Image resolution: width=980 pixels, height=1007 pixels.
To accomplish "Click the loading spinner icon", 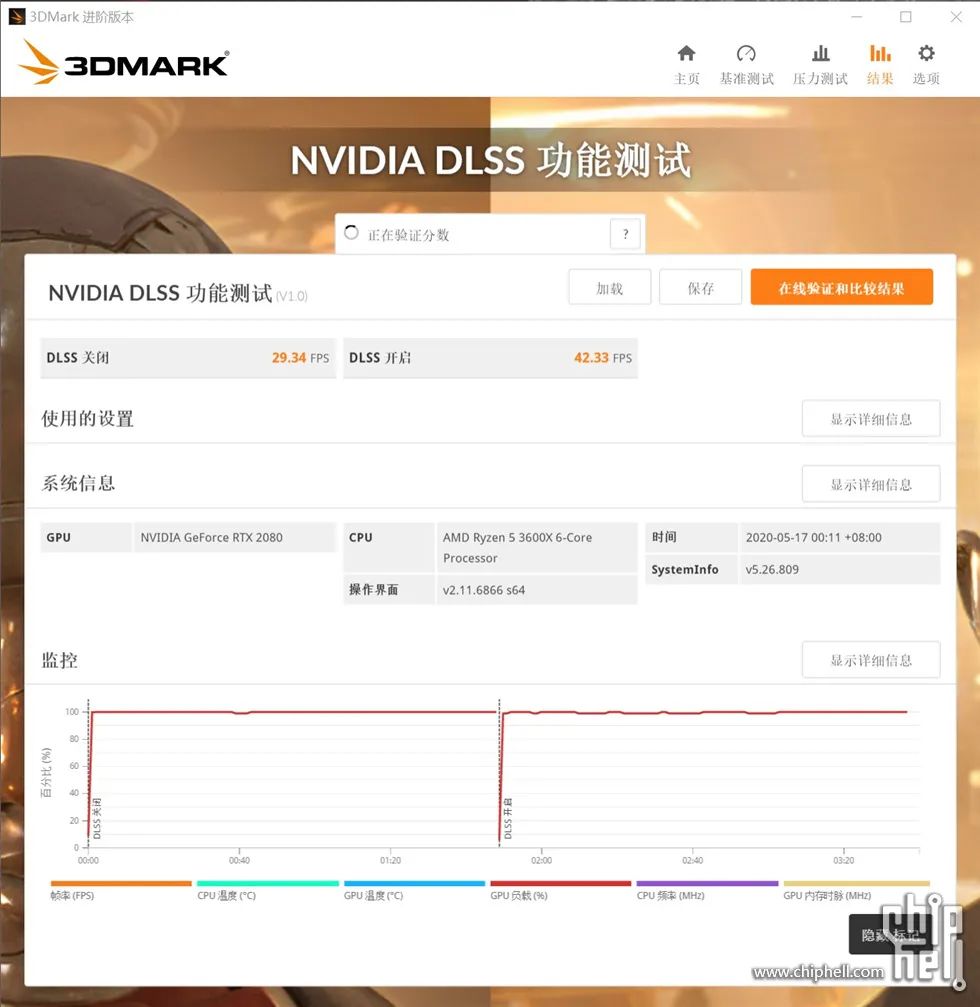I will coord(351,232).
